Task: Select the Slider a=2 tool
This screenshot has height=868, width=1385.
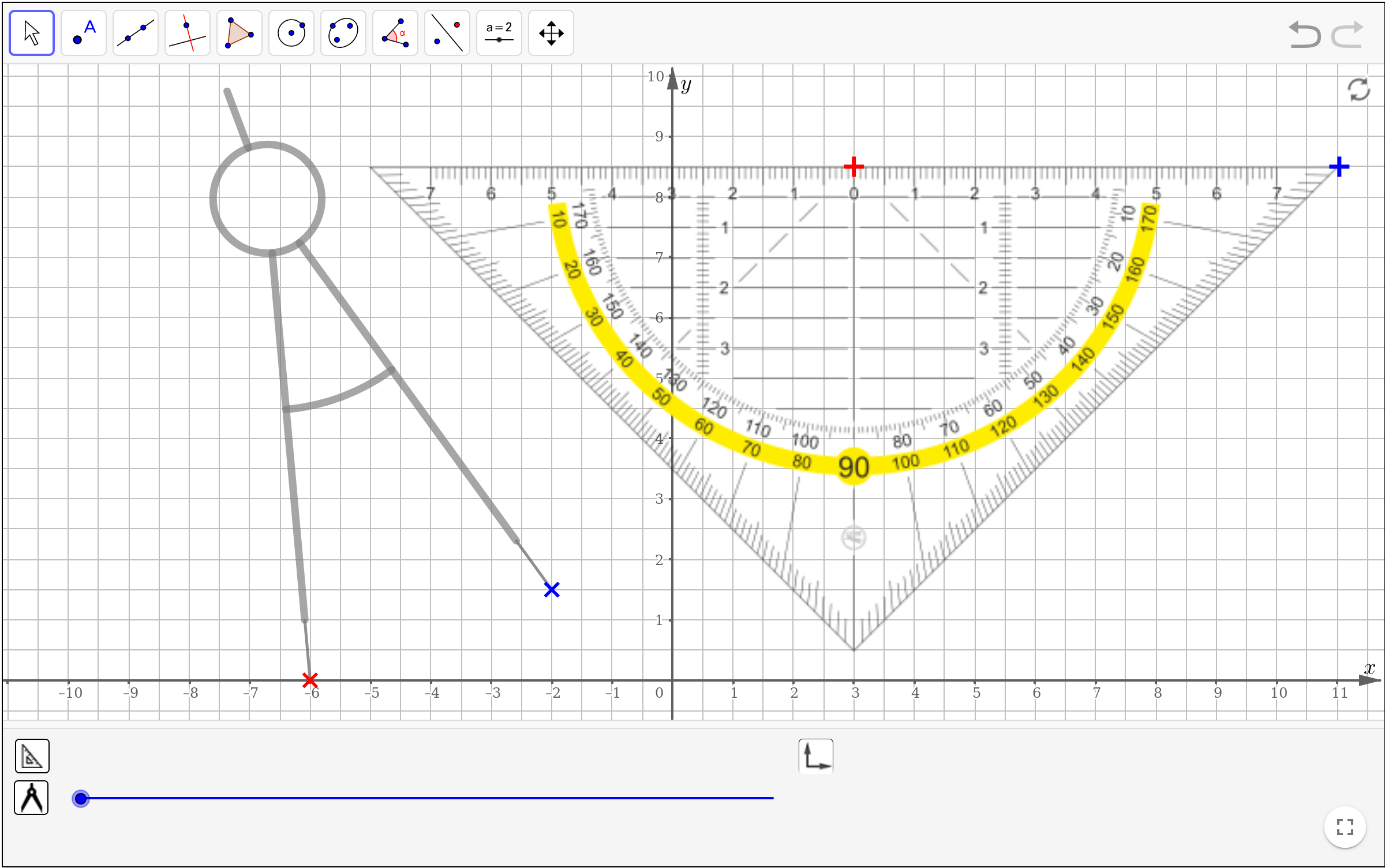Action: point(499,33)
